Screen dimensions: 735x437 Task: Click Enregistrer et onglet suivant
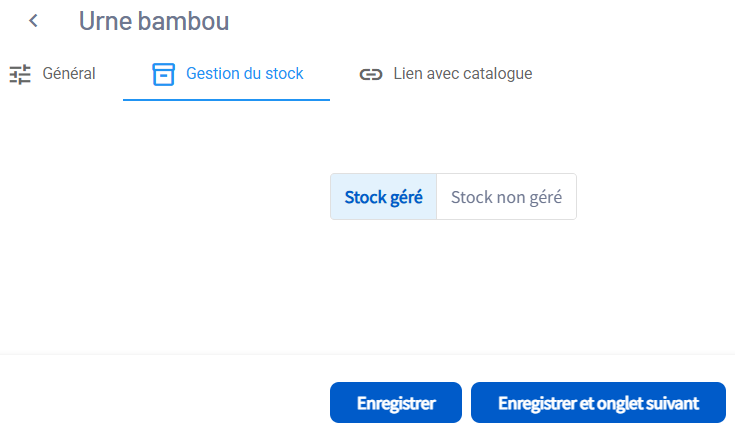coord(597,403)
